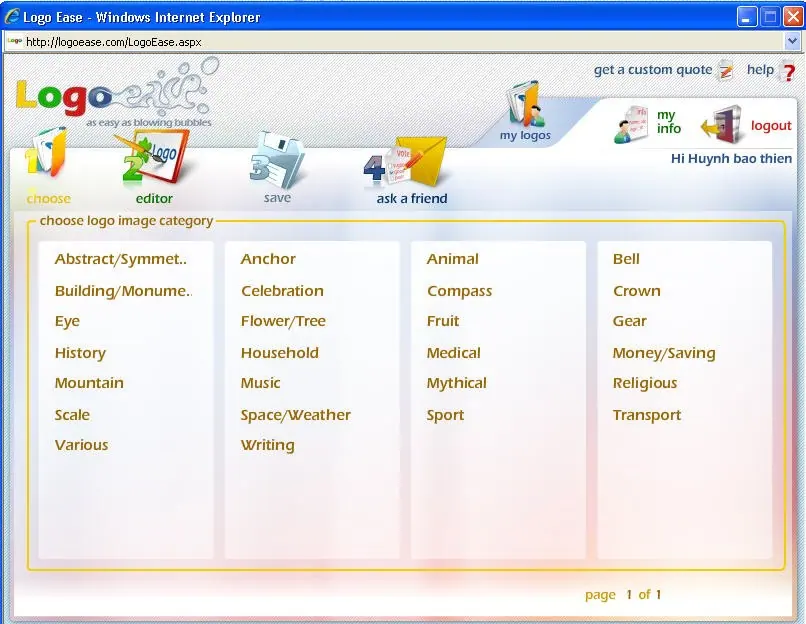Click the Internet Explorer title bar icon

(12, 16)
